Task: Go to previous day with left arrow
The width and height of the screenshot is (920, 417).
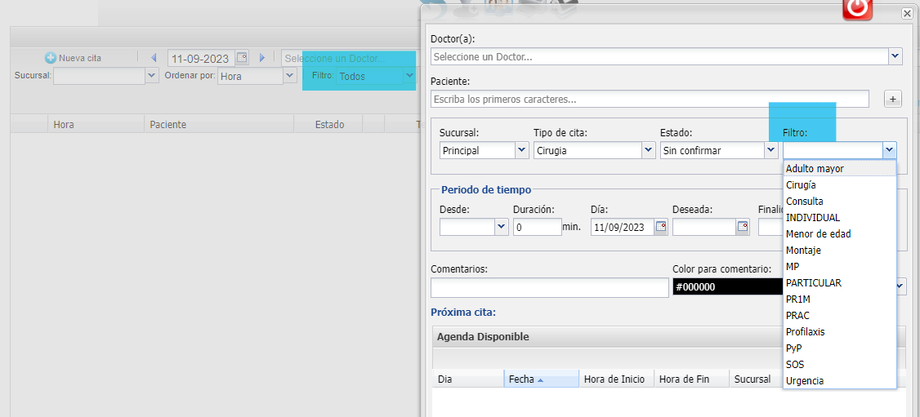Action: pyautogui.click(x=153, y=58)
